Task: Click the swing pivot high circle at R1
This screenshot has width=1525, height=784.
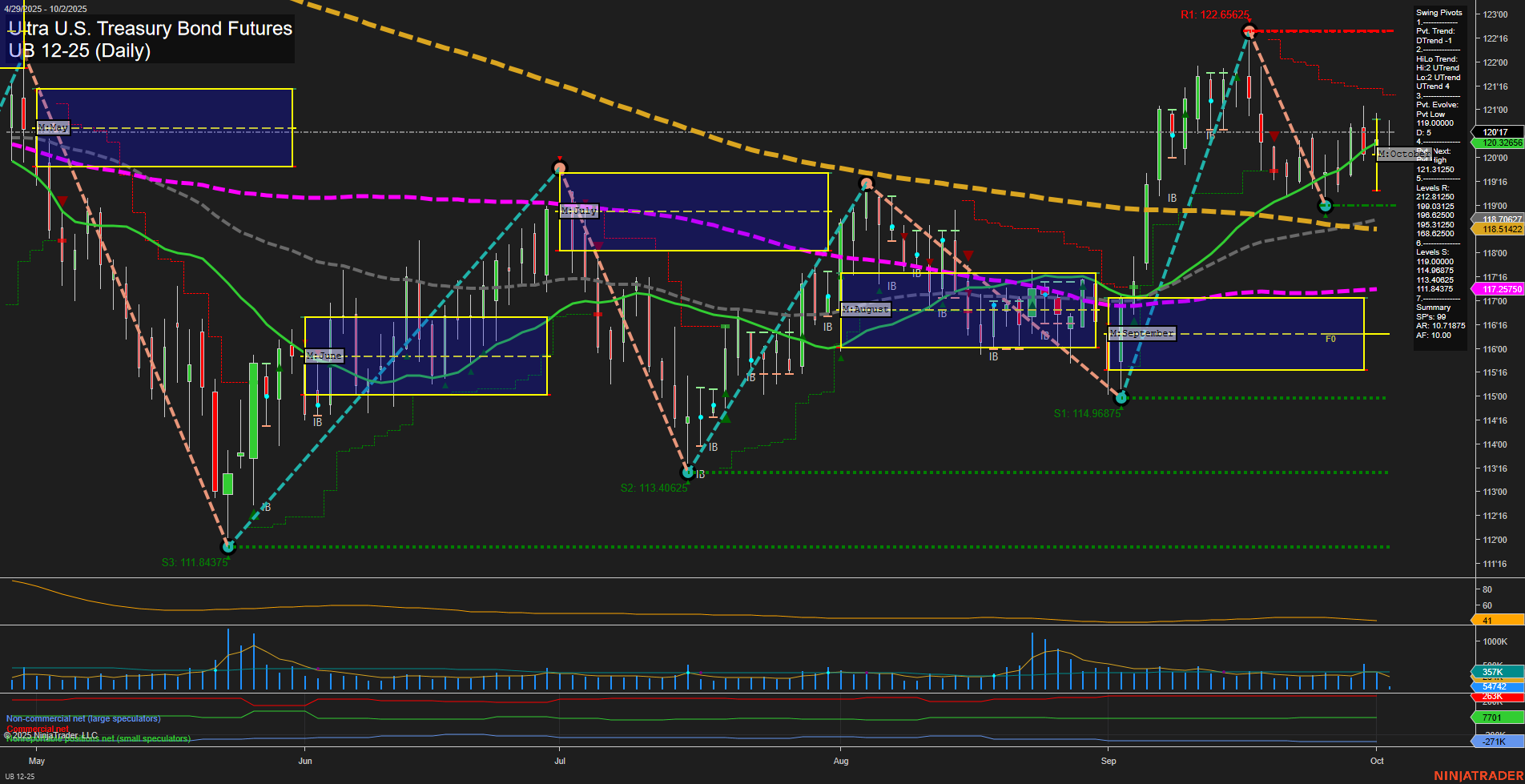Action: click(1248, 31)
